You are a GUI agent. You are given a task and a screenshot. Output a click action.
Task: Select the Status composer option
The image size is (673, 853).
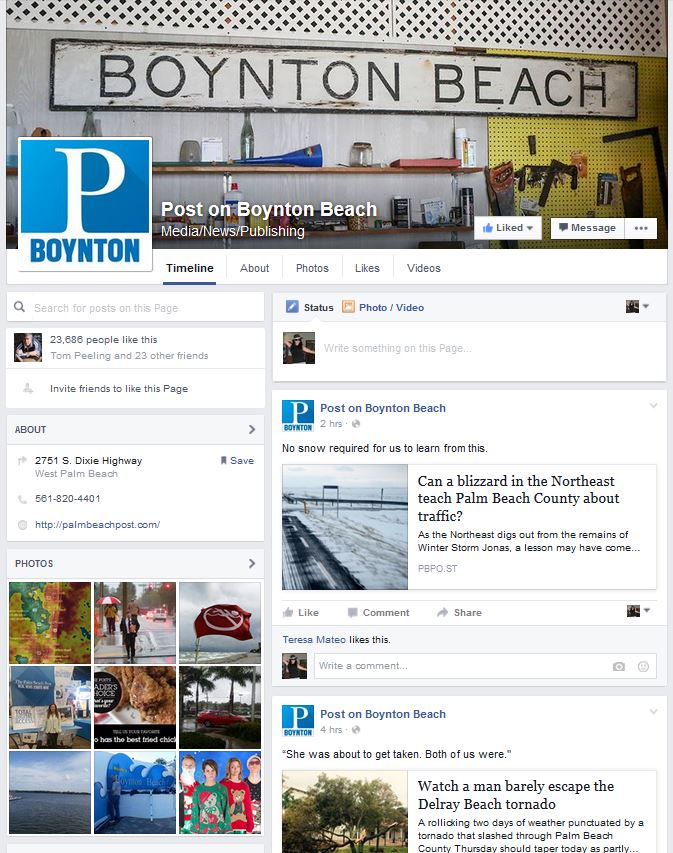(310, 307)
